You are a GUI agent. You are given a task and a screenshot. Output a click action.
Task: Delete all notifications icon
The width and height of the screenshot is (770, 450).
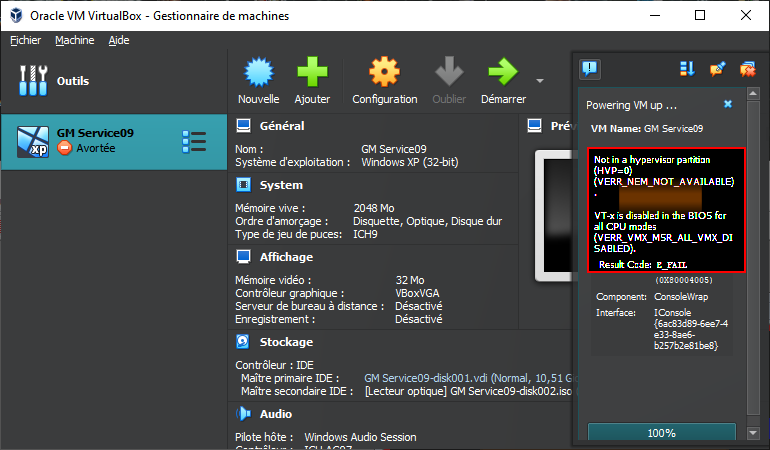click(x=747, y=69)
